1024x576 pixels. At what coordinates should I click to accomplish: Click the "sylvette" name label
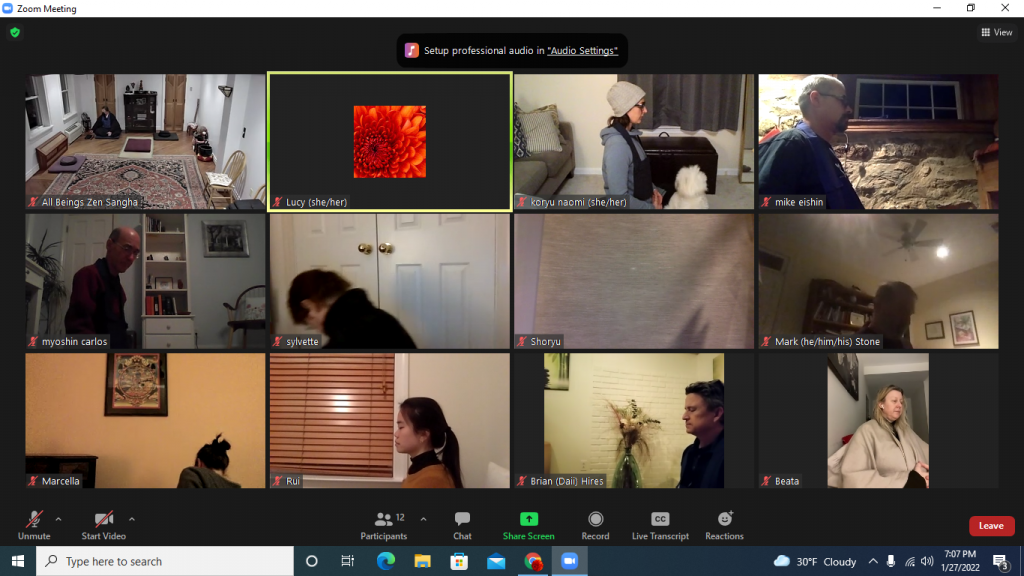[x=302, y=342]
